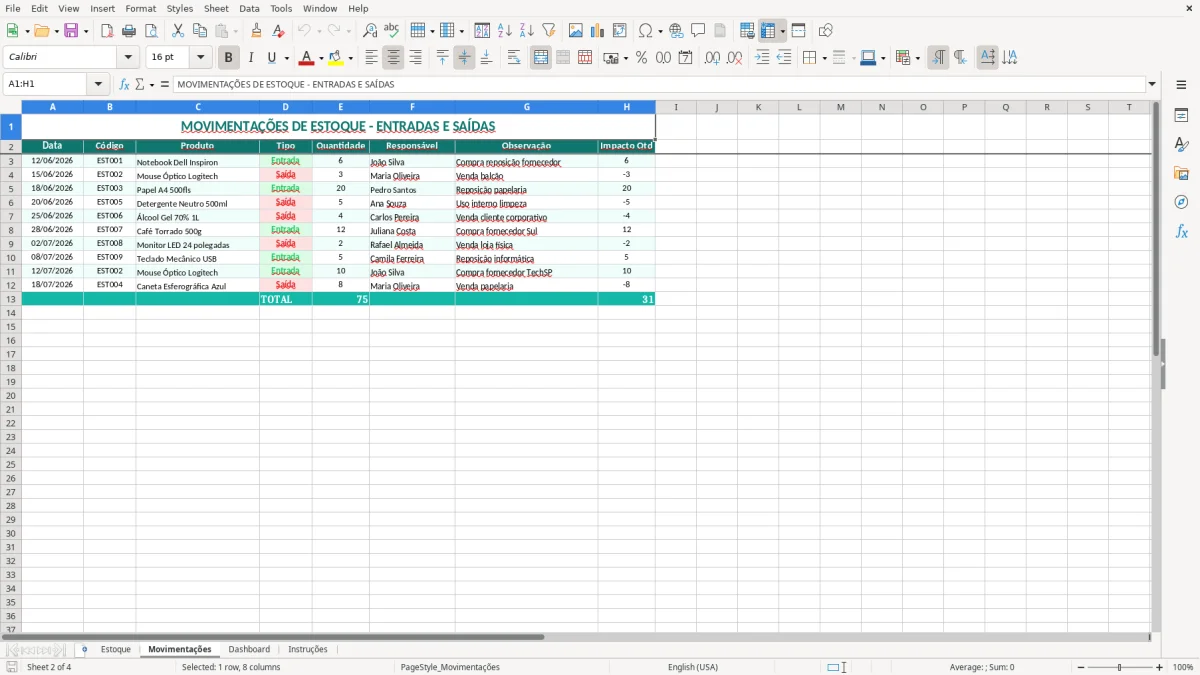Screen dimensions: 1200x675
Task: Toggle Bold formatting
Action: 229,58
